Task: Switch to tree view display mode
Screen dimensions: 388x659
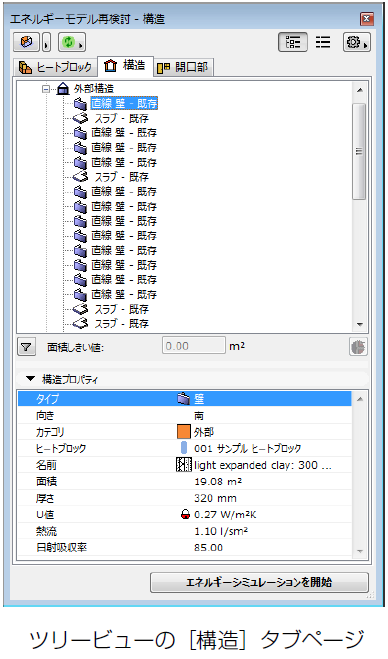Action: click(x=293, y=42)
